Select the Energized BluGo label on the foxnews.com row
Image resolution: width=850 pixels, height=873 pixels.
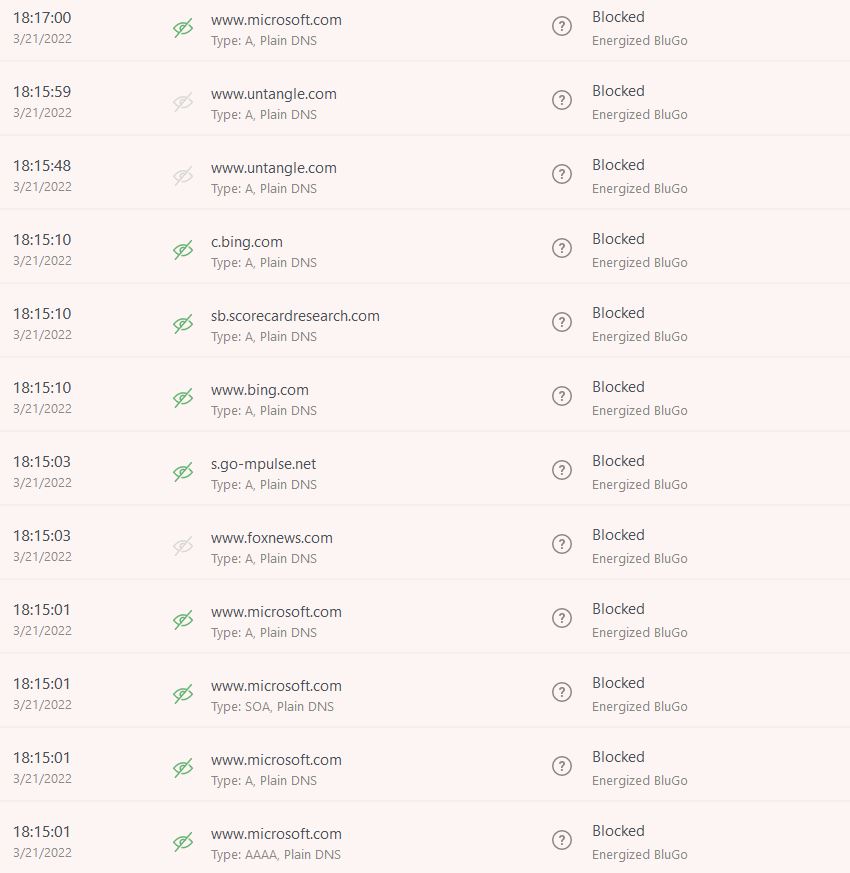[x=640, y=558]
